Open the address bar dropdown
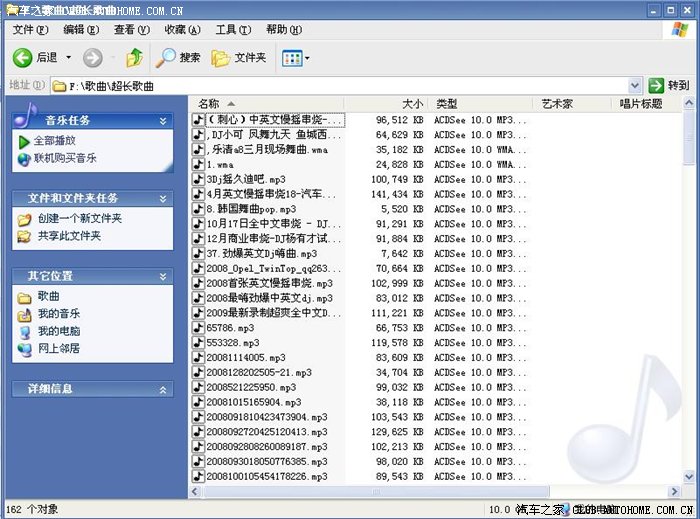 (635, 85)
